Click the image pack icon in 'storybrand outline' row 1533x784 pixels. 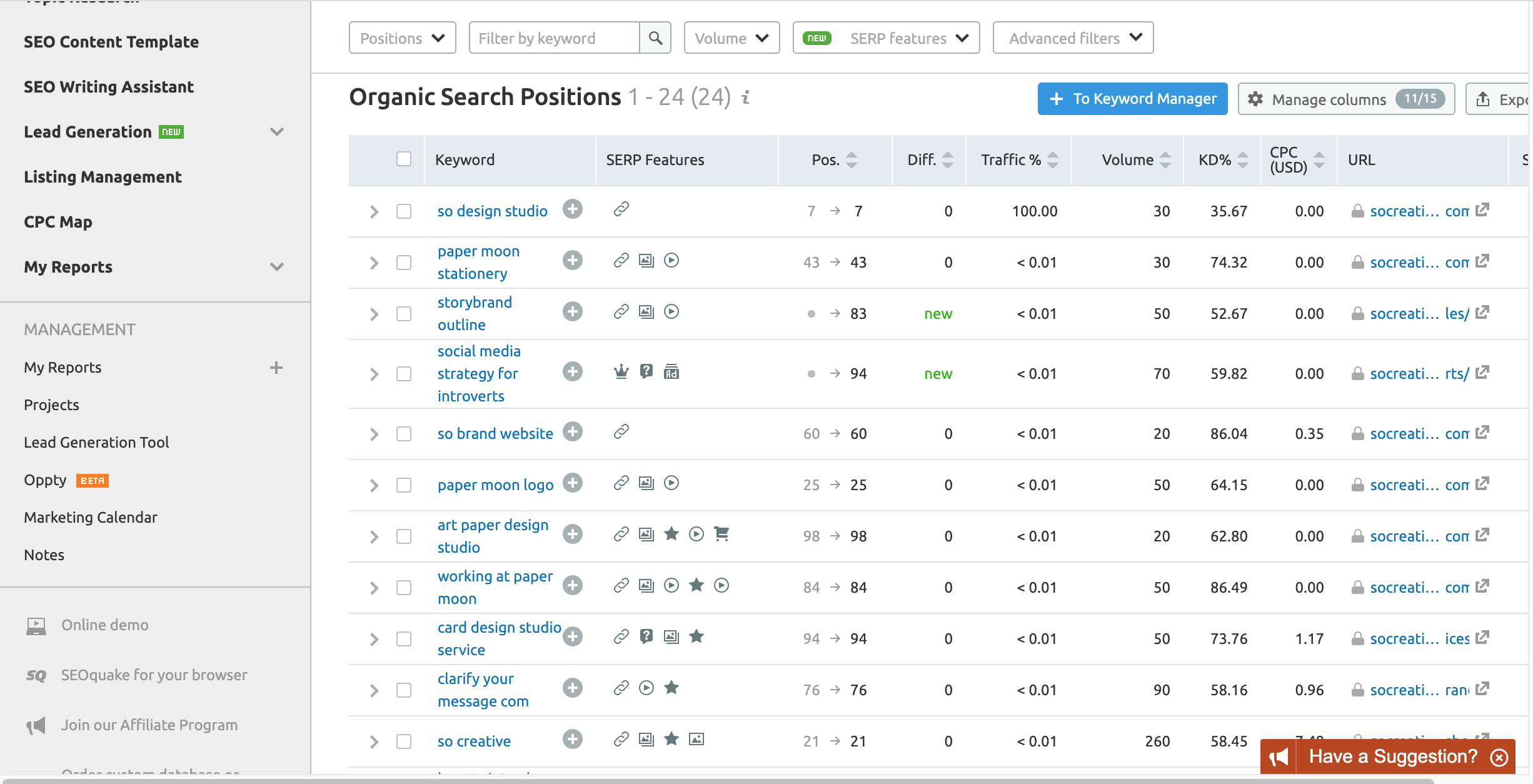(646, 311)
